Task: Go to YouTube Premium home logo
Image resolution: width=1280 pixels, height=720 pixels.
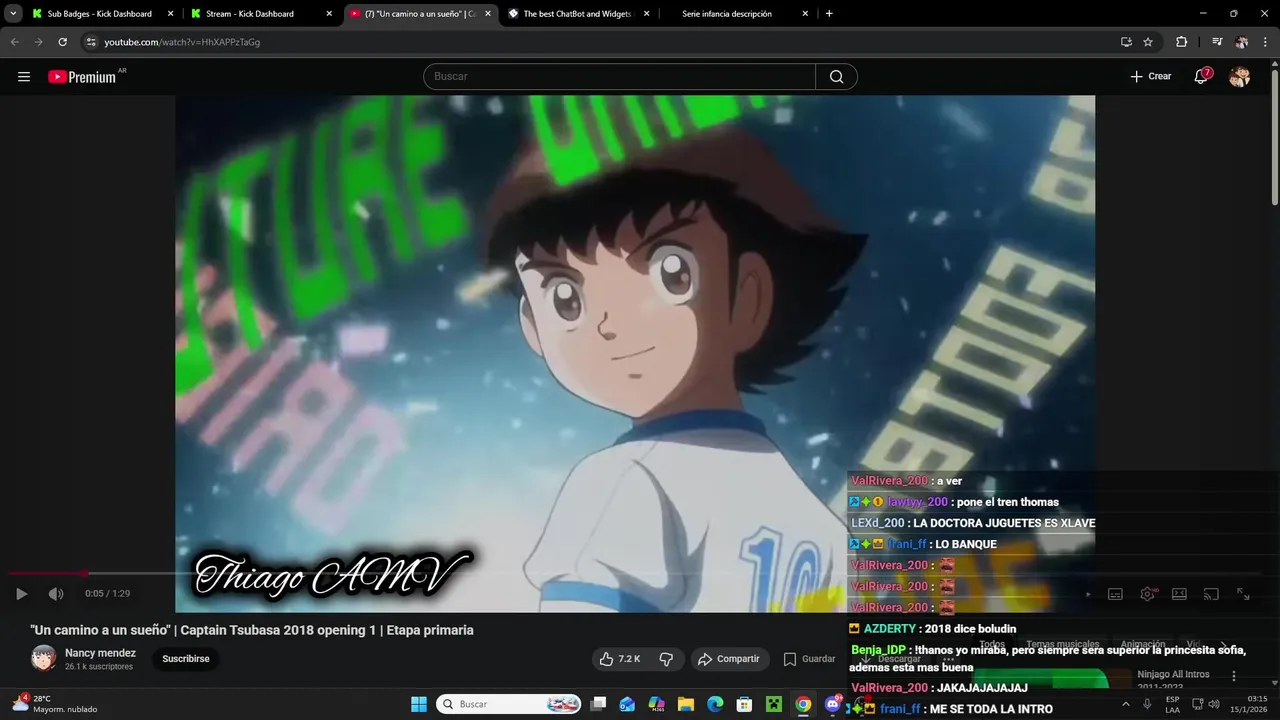Action: click(x=83, y=77)
